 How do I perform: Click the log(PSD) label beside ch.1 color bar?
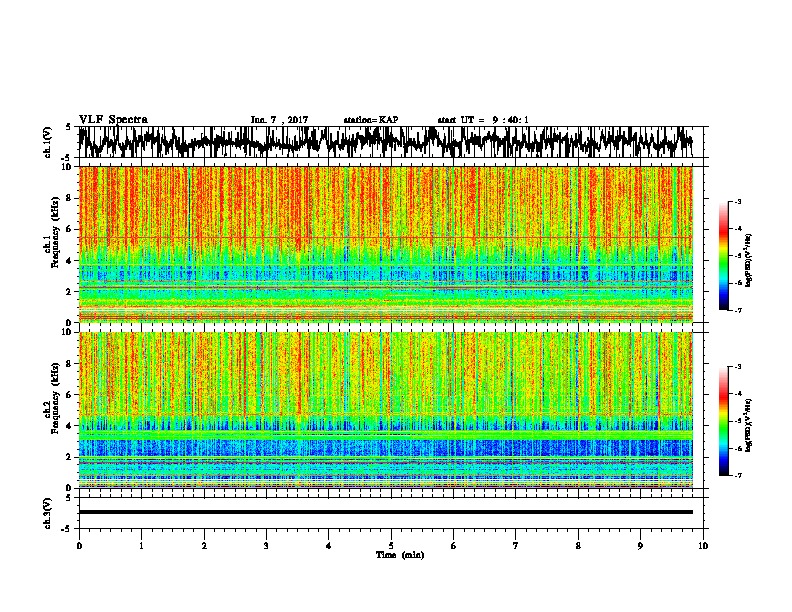click(x=748, y=260)
